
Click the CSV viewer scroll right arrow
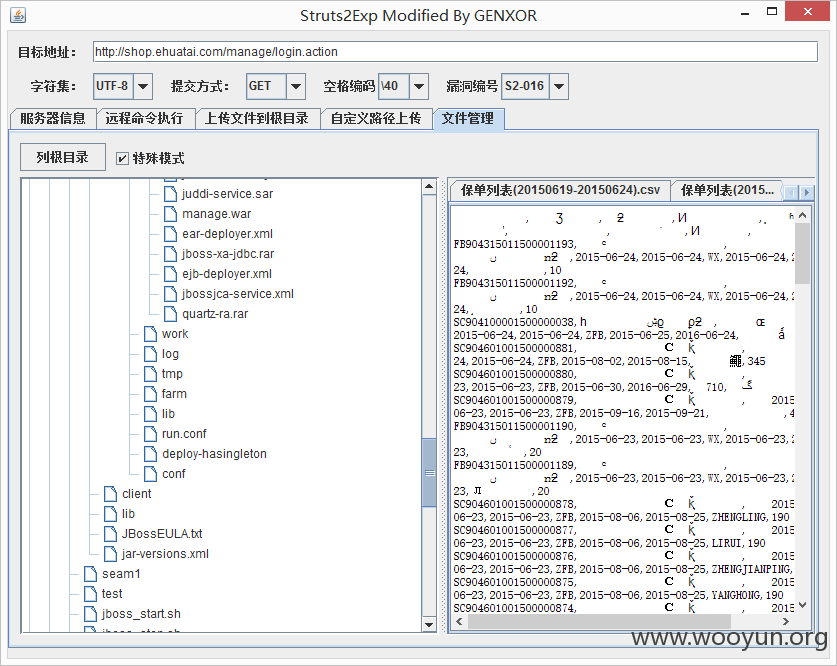pos(786,622)
